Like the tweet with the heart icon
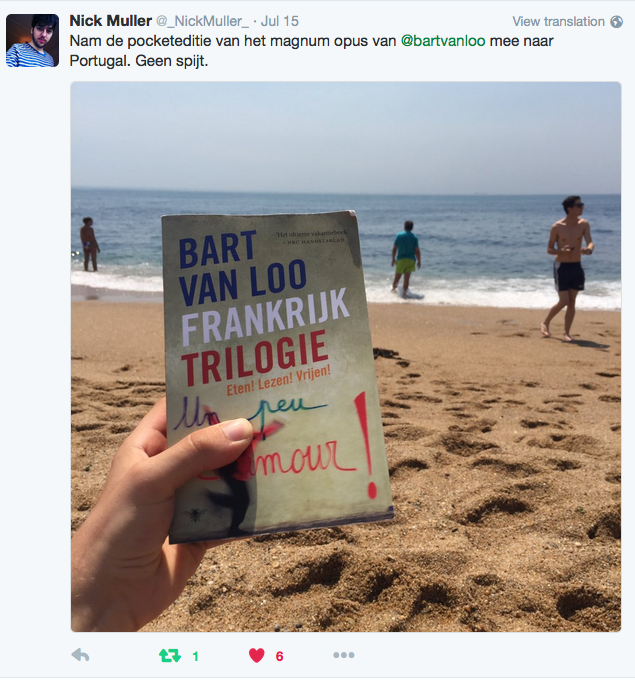635x687 pixels. (x=257, y=655)
